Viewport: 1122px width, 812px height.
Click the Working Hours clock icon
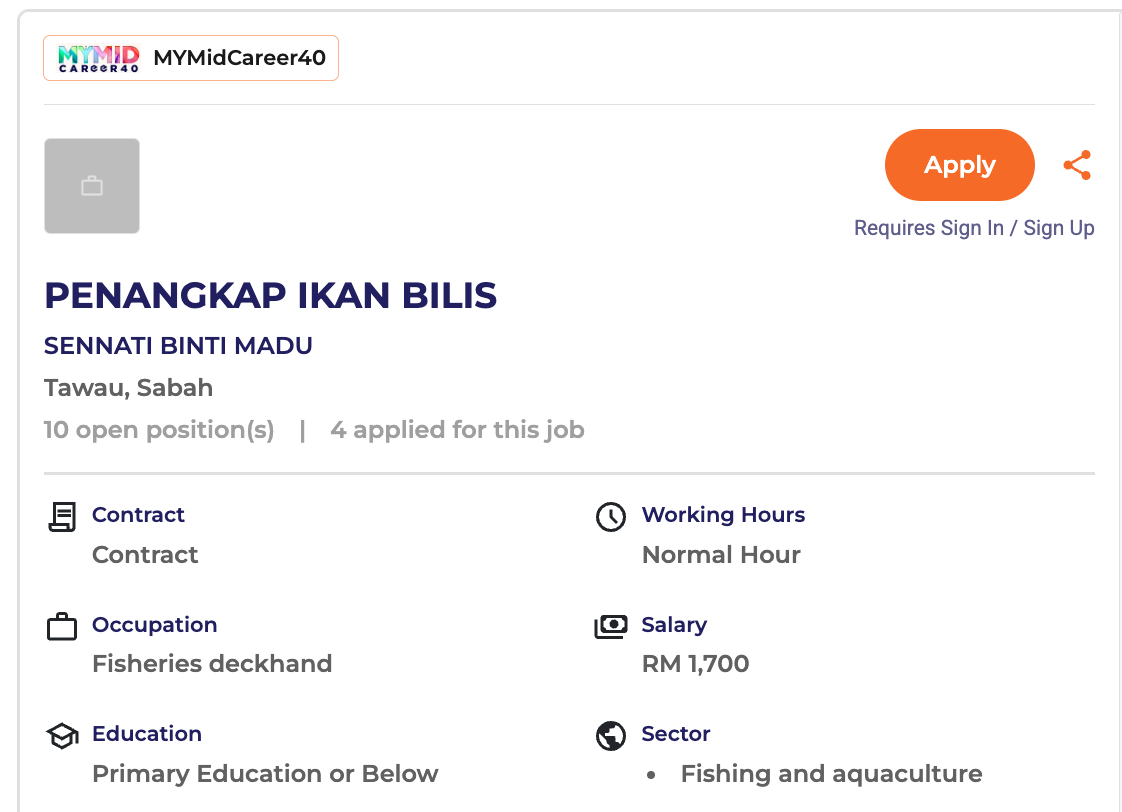610,517
